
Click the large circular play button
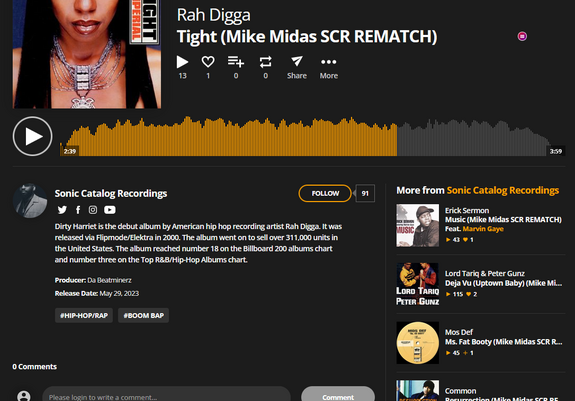click(x=33, y=136)
